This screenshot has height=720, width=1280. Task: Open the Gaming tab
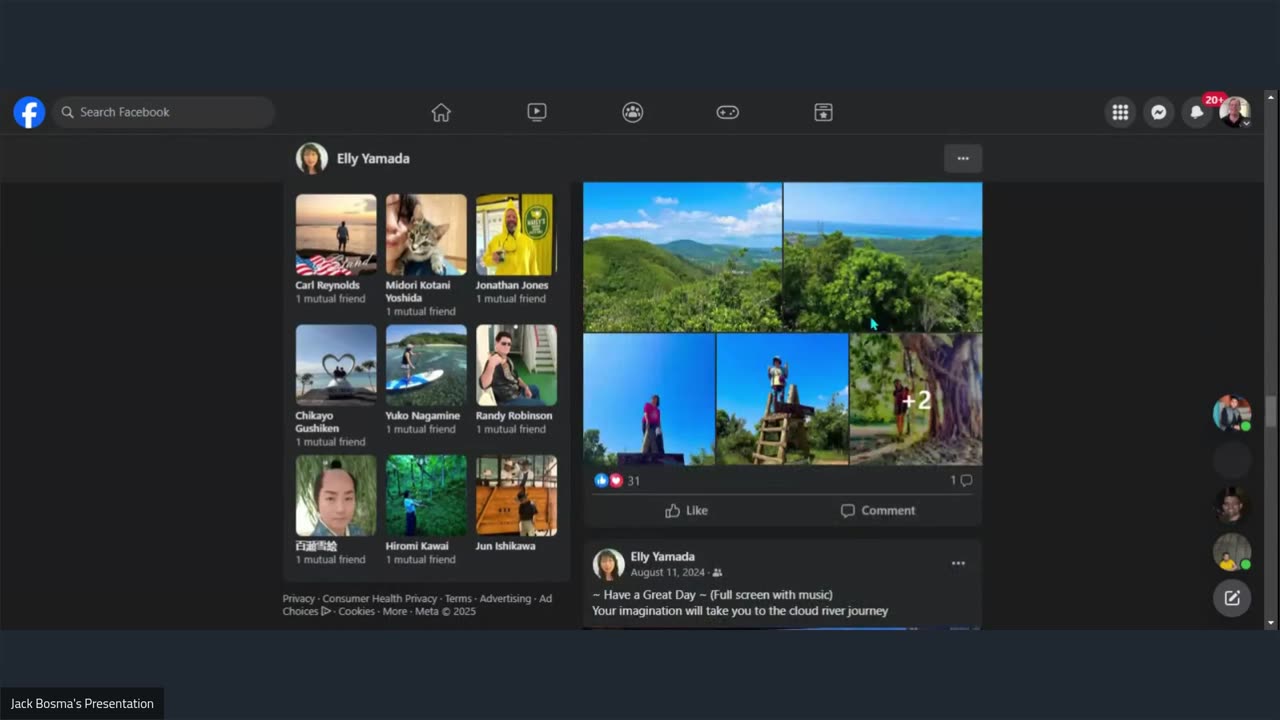(728, 112)
